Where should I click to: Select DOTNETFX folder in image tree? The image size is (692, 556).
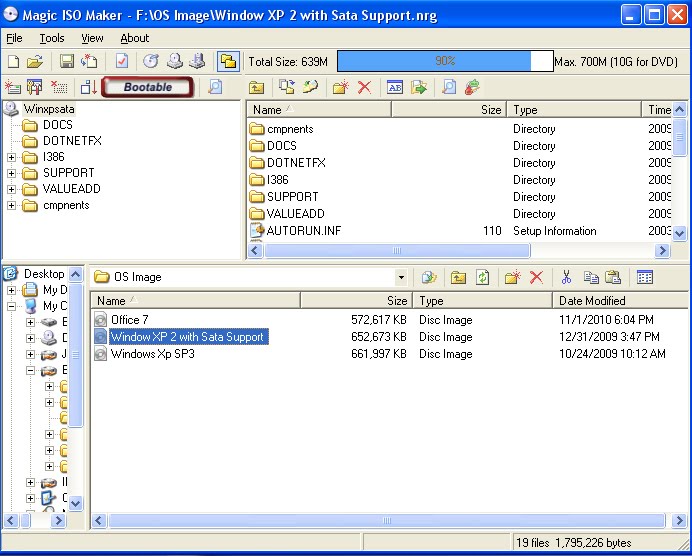(x=72, y=141)
